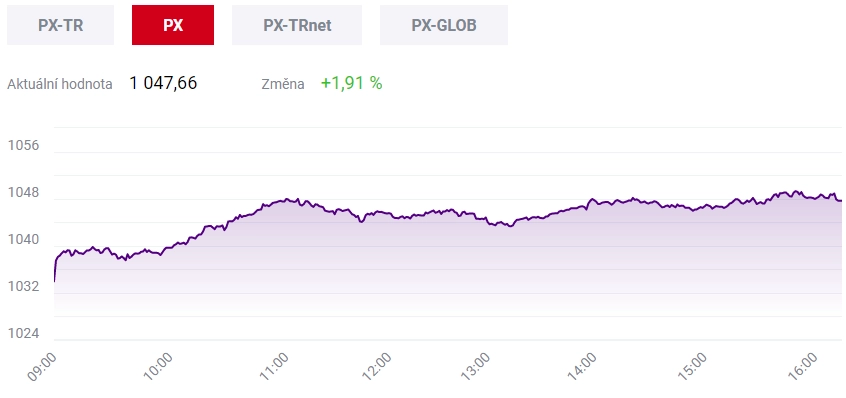846x398 pixels.
Task: Select the red PX tab
Action: tap(173, 25)
